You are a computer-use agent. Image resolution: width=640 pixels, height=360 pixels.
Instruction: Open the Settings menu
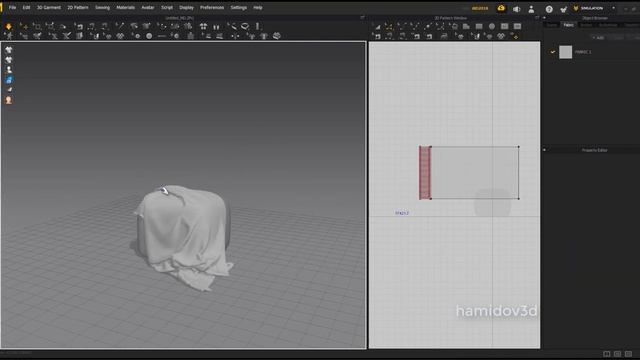pos(238,8)
